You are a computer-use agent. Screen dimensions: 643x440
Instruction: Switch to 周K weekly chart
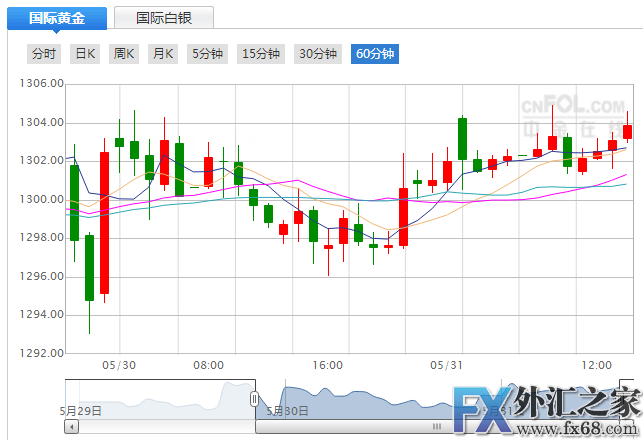[124, 54]
